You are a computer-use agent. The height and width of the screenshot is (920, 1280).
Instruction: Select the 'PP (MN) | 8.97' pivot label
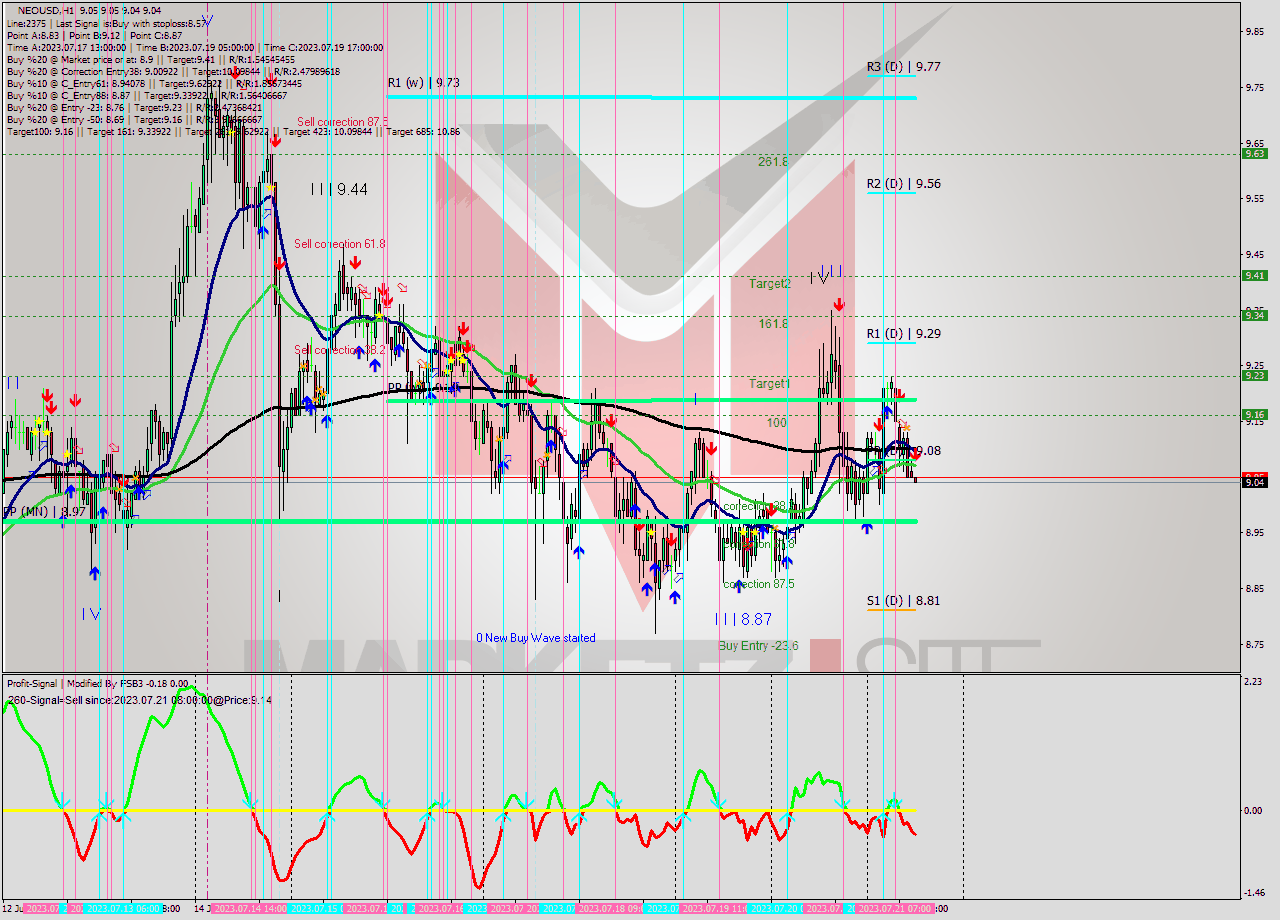tap(43, 512)
